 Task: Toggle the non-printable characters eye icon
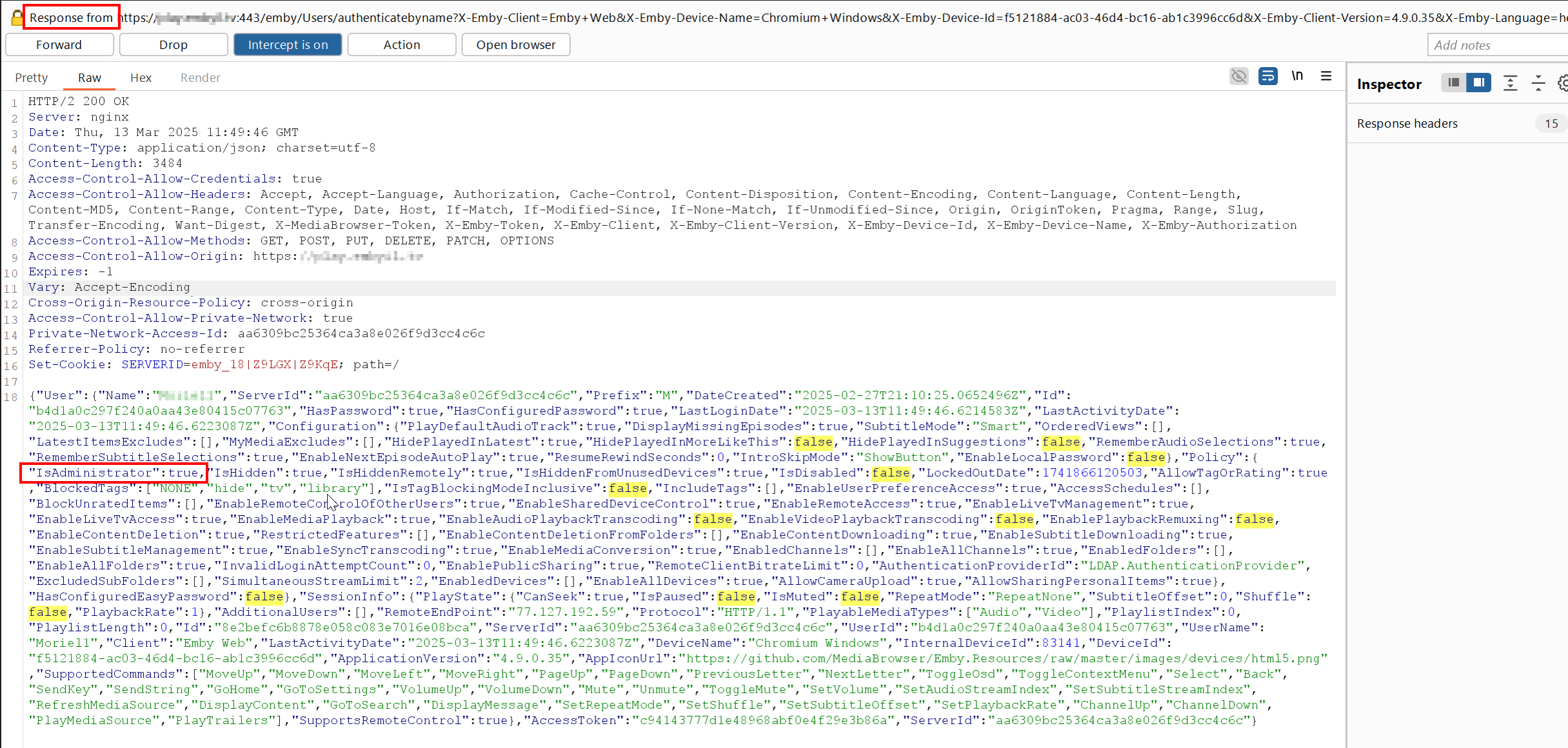pos(1239,76)
